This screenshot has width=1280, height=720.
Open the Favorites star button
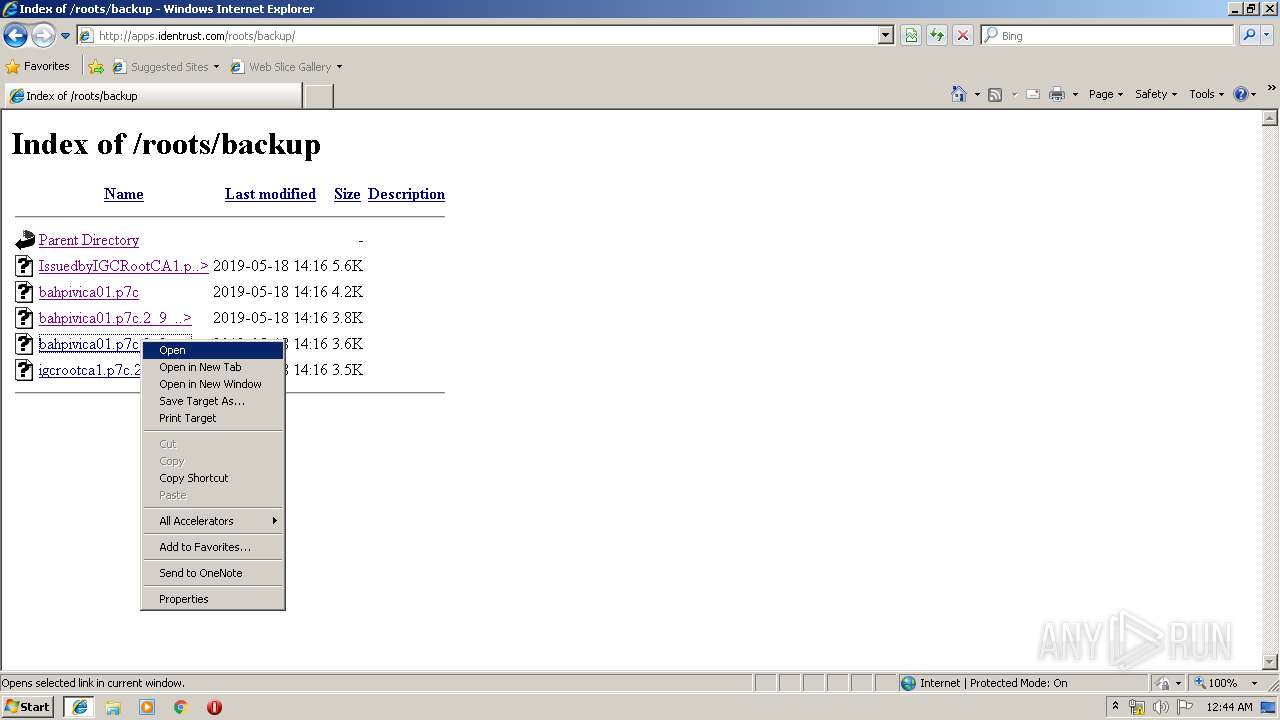click(37, 67)
